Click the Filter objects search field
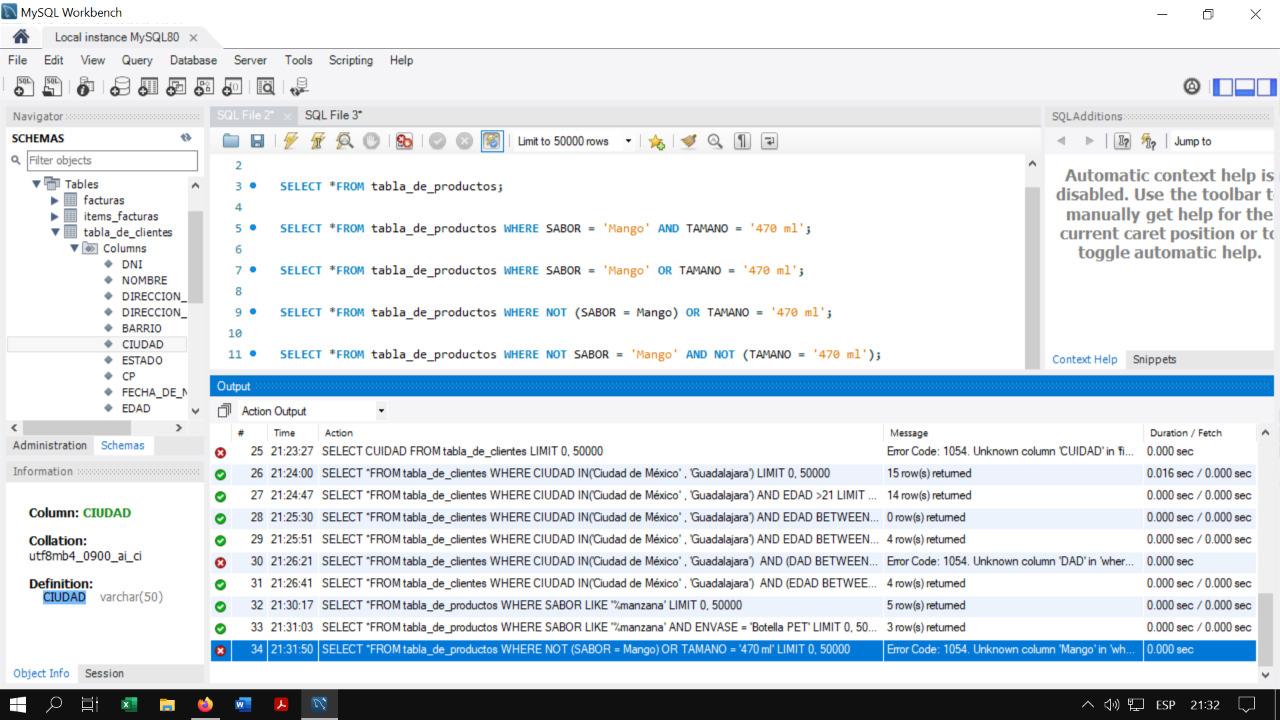The height and width of the screenshot is (720, 1280). [111, 160]
